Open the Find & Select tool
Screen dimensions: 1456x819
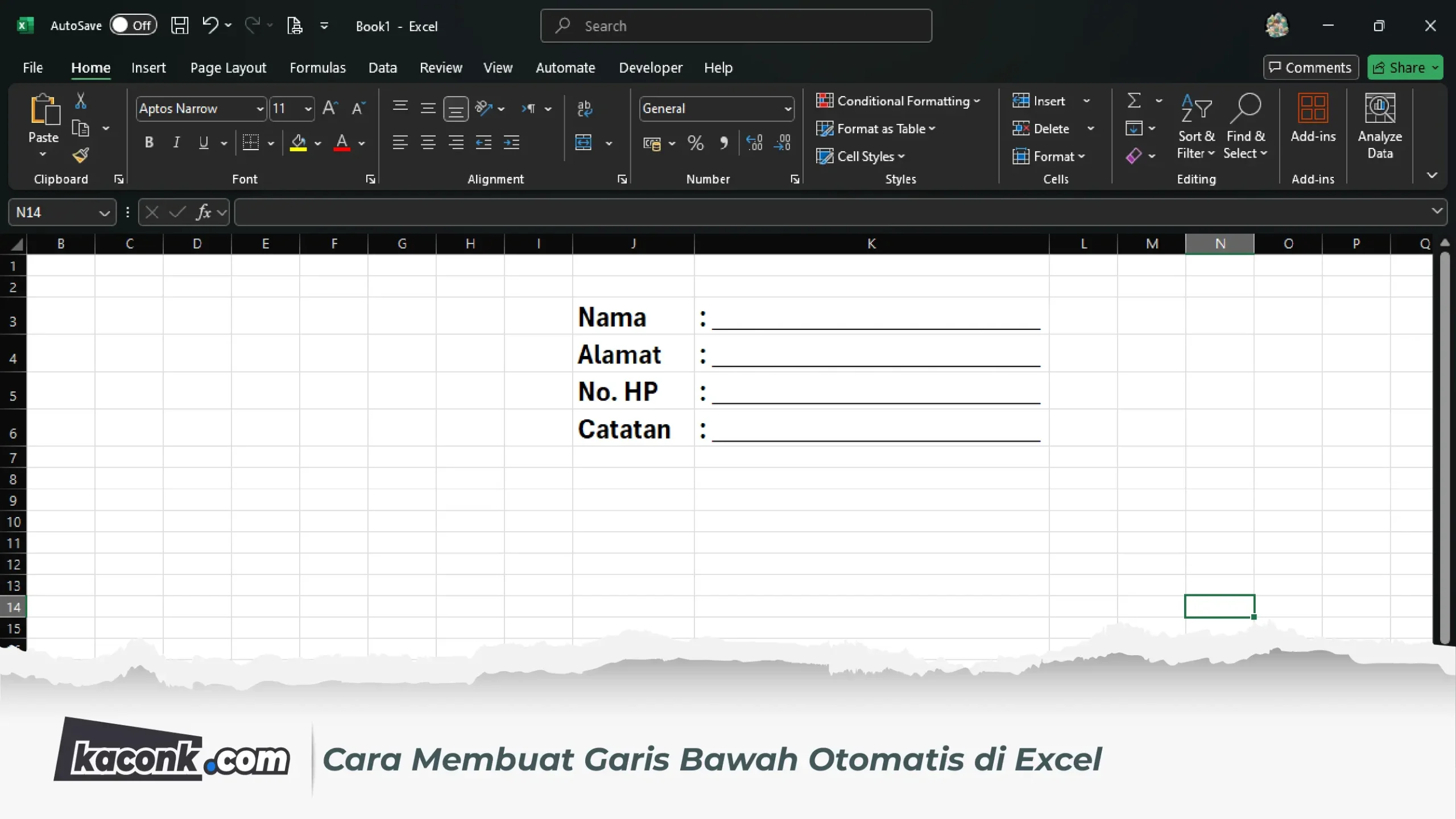[1245, 126]
